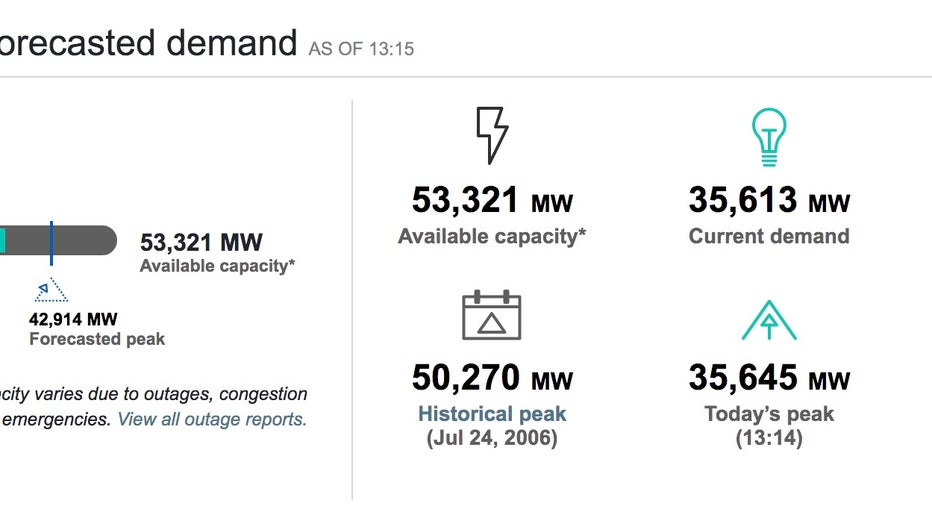This screenshot has width=932, height=524.
Task: Click the 50,270 MW historical peak value
Action: click(x=492, y=378)
